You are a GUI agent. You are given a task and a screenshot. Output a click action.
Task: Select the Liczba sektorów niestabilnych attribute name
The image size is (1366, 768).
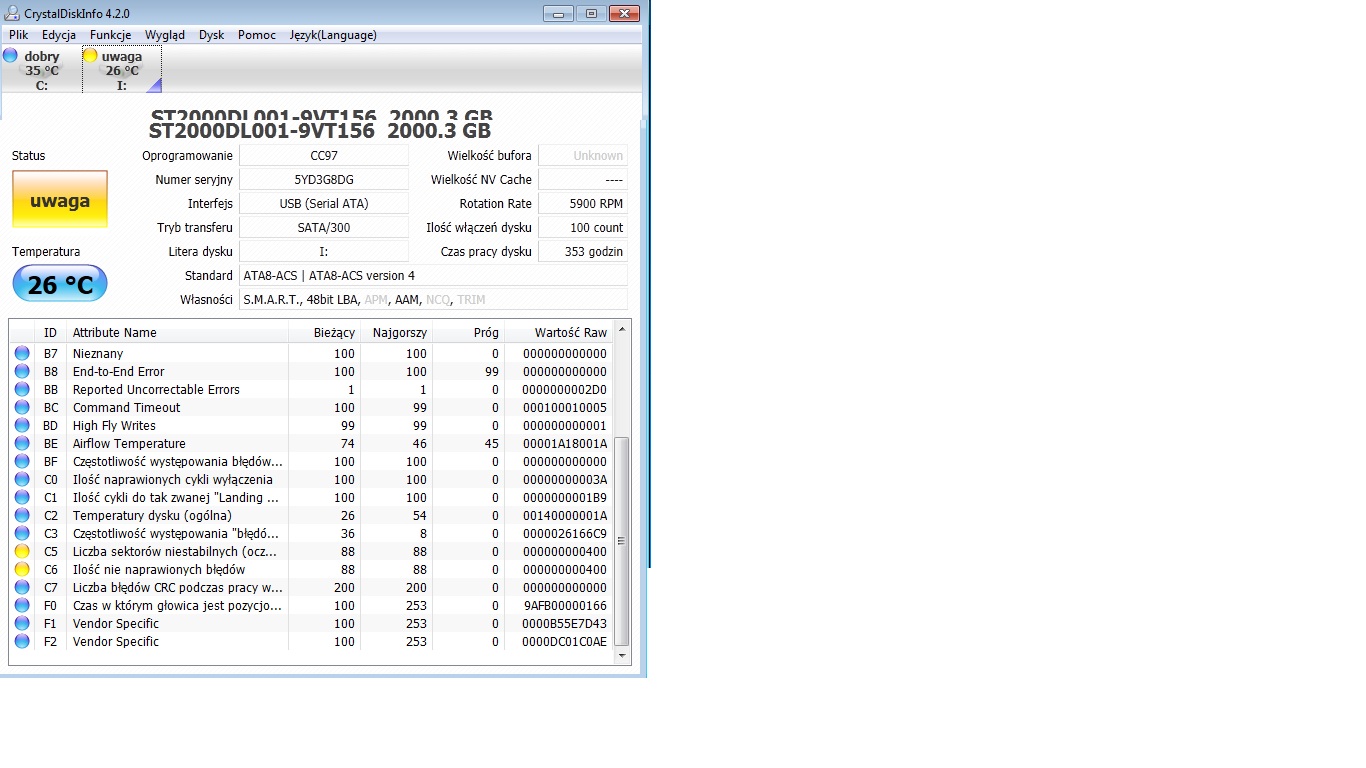click(175, 551)
